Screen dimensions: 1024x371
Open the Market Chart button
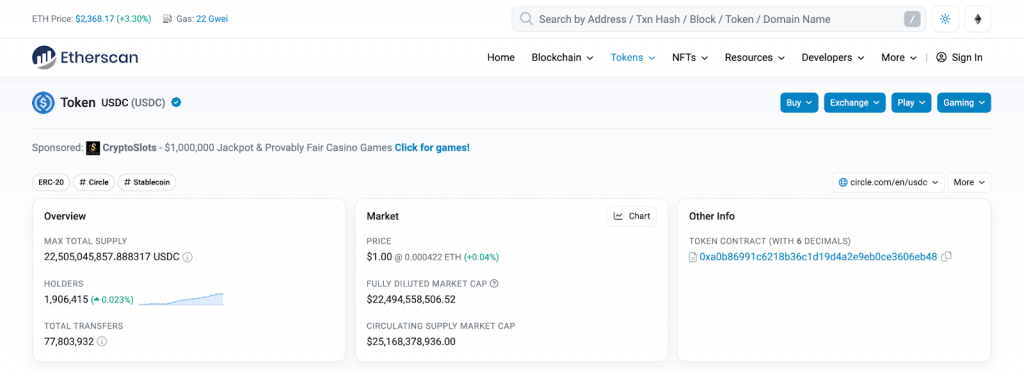632,216
